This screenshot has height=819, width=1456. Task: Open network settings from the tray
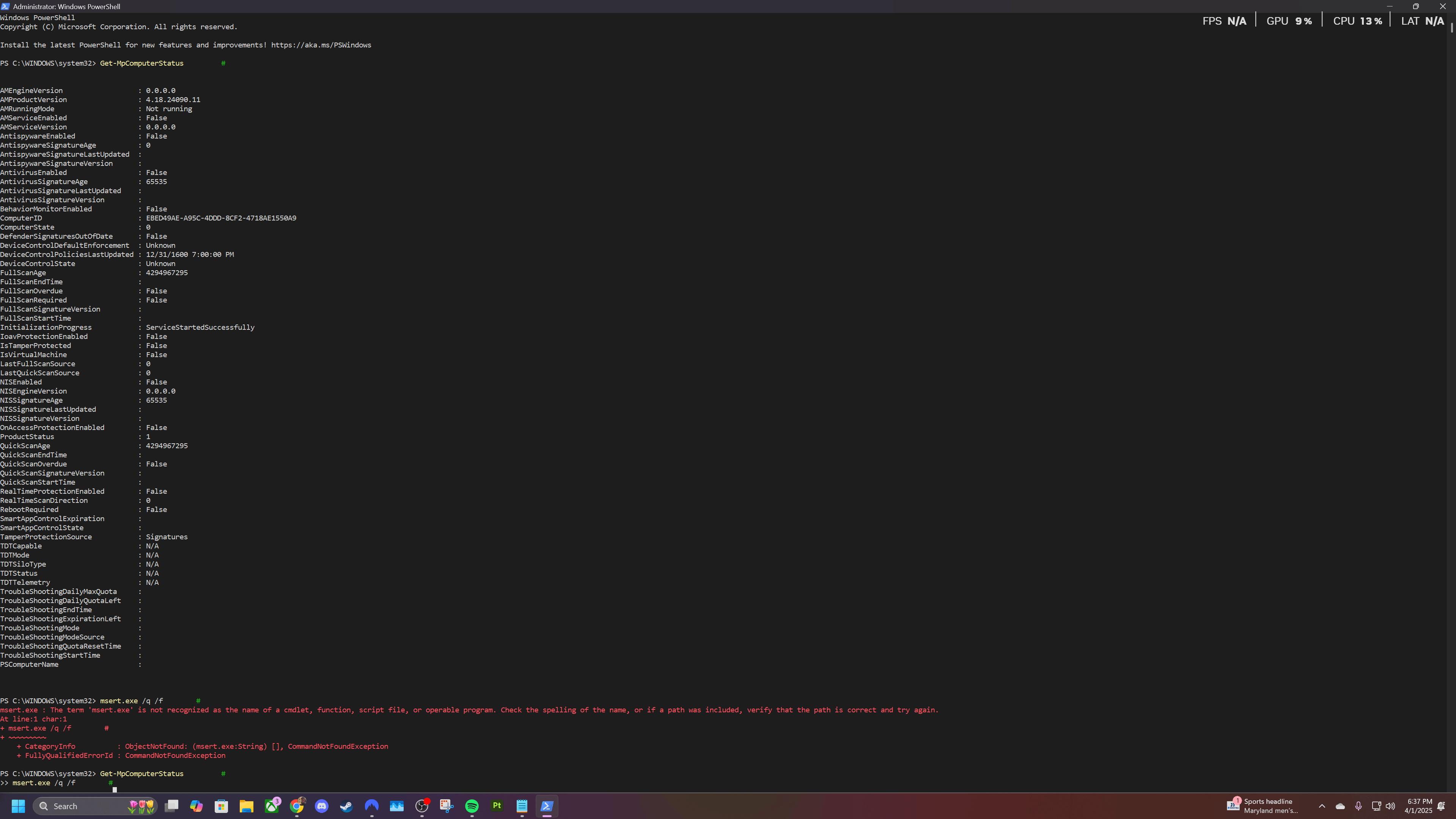click(x=1376, y=806)
